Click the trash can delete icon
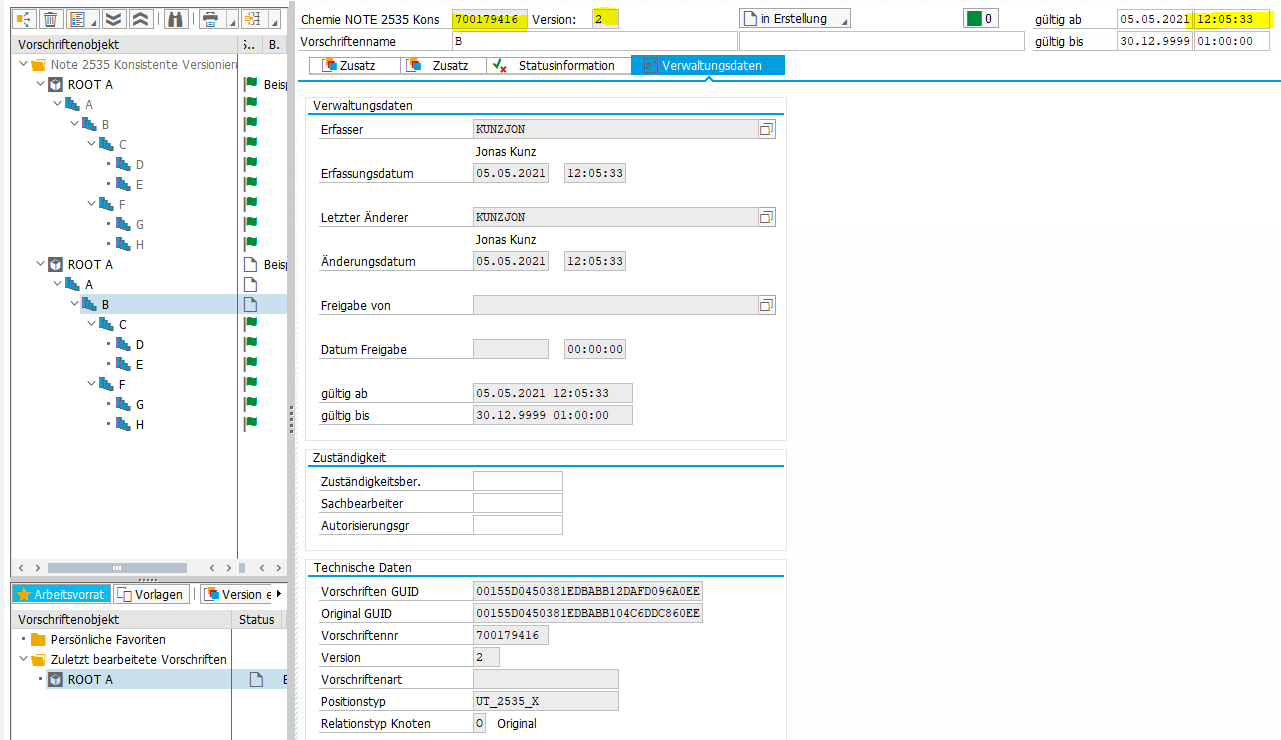The height and width of the screenshot is (740, 1281). [49, 19]
